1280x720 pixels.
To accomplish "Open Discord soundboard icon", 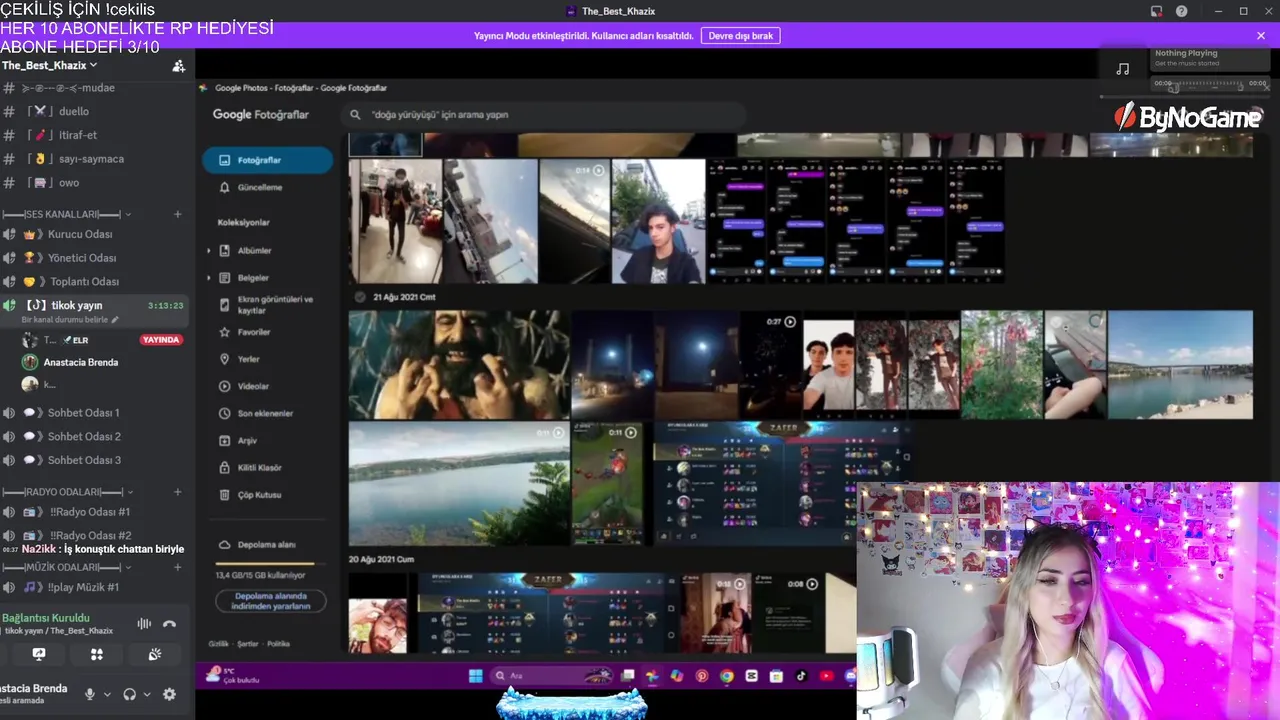I will [x=155, y=654].
